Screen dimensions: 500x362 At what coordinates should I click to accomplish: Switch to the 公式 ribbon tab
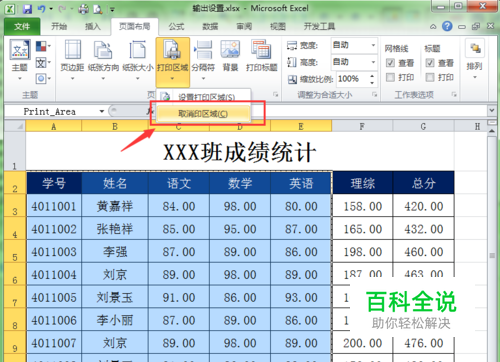(x=176, y=26)
